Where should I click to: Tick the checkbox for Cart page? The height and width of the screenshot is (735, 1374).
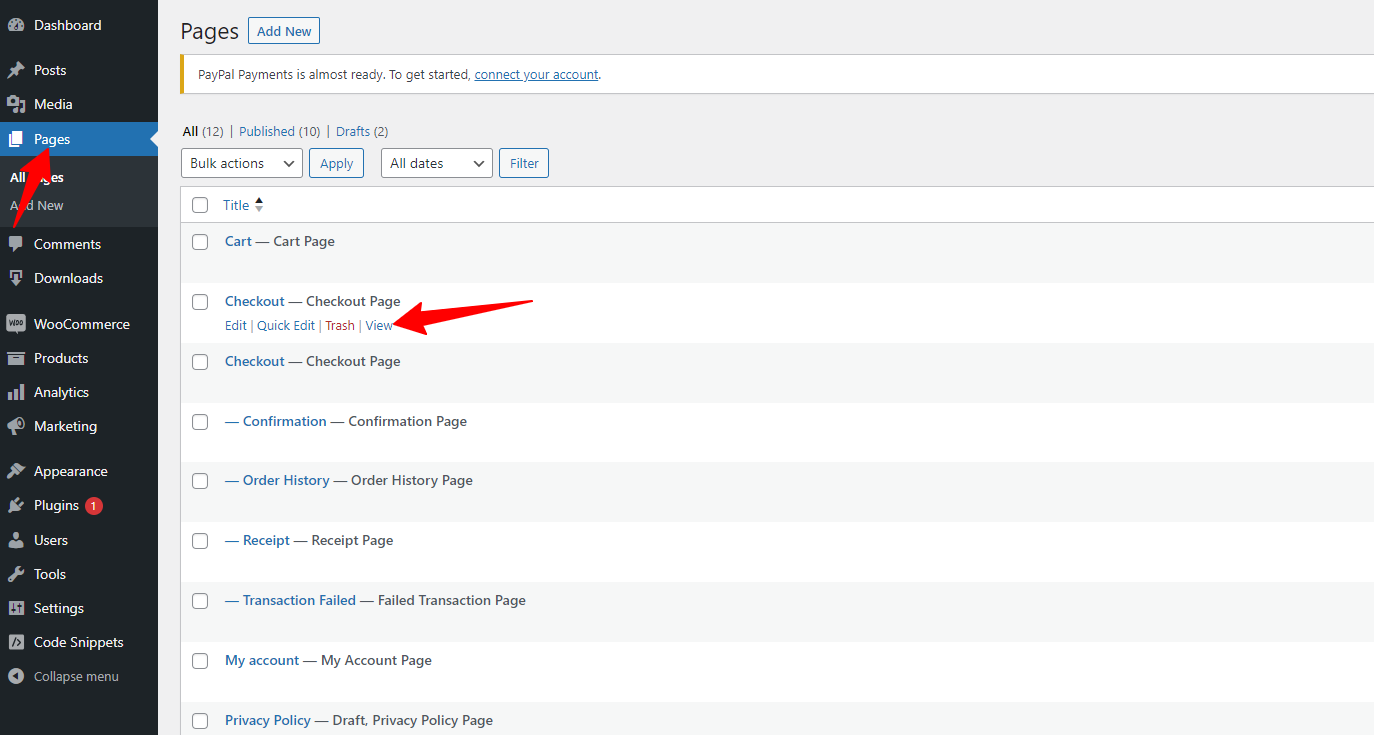(200, 242)
